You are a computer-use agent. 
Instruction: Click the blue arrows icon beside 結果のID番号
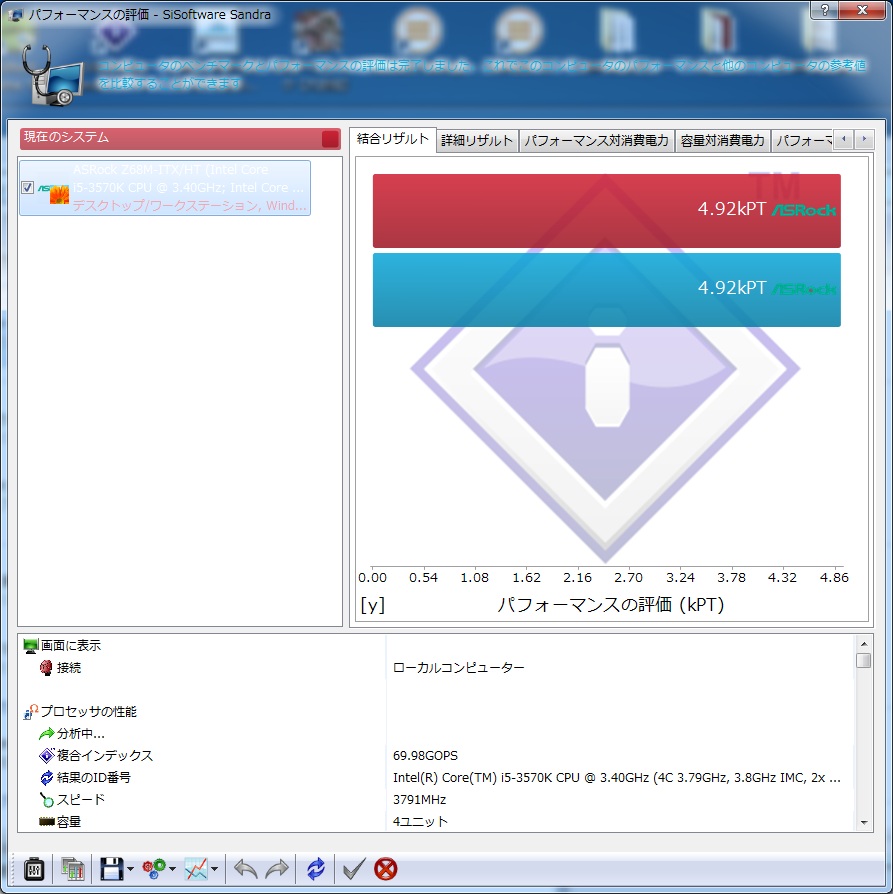(46, 778)
